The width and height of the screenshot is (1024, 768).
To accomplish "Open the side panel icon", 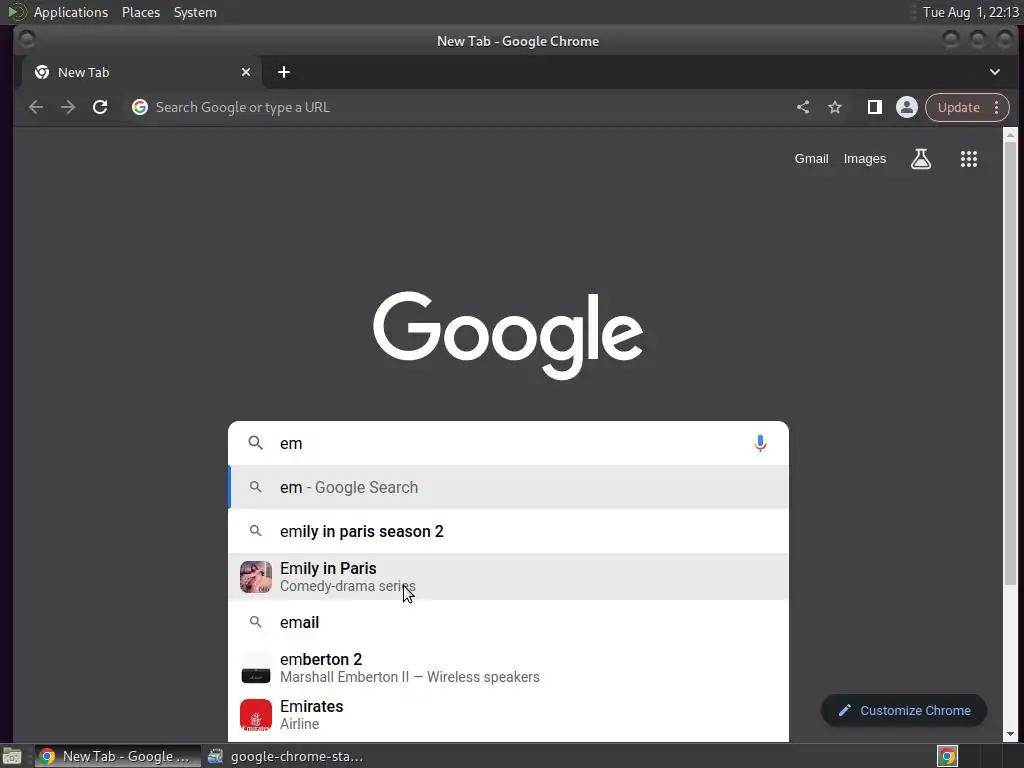I will pos(874,107).
